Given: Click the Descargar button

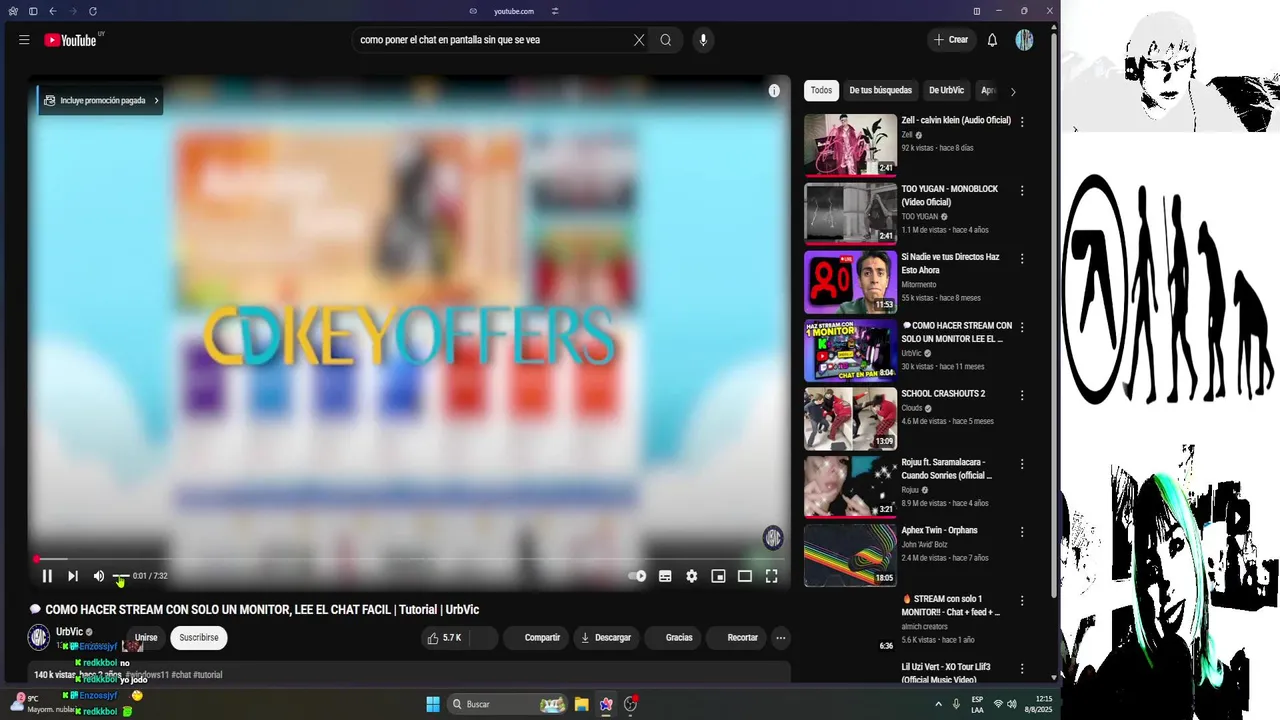Looking at the screenshot, I should 606,638.
